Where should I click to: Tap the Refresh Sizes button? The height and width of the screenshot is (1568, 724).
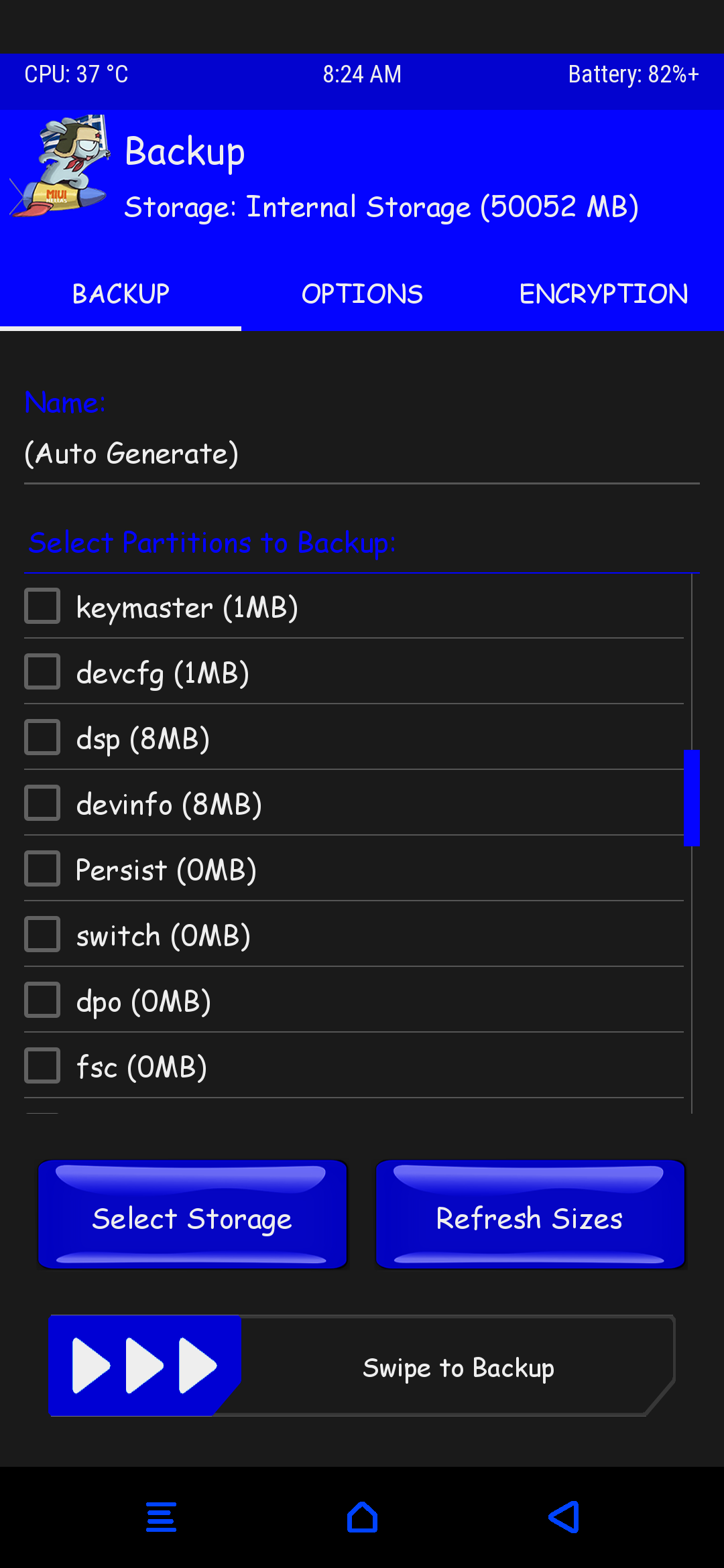[530, 1216]
